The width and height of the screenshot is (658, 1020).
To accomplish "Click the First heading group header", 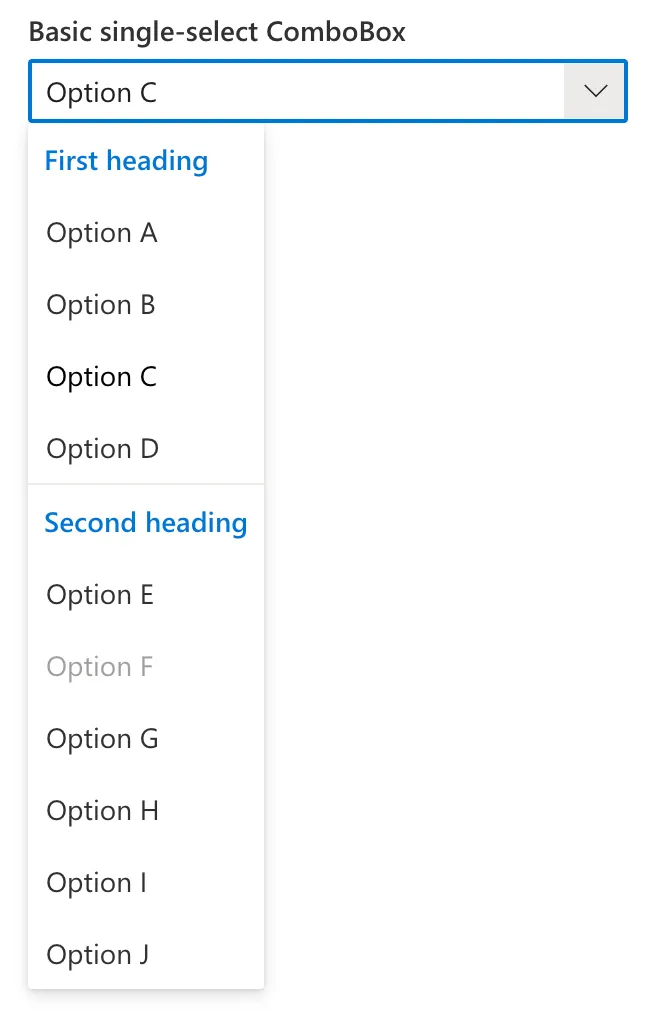I will (x=126, y=161).
